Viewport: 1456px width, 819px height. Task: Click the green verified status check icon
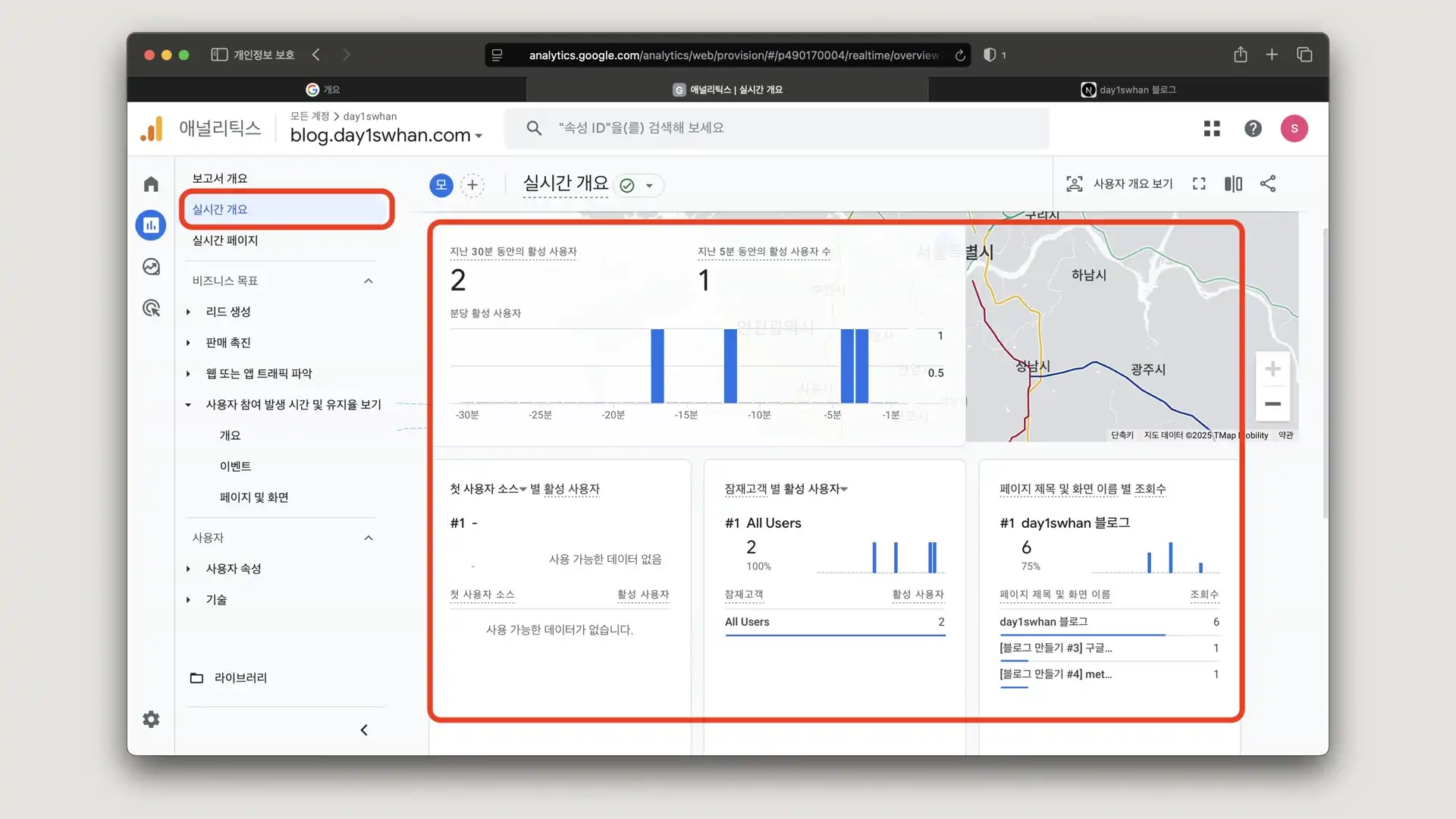(627, 185)
